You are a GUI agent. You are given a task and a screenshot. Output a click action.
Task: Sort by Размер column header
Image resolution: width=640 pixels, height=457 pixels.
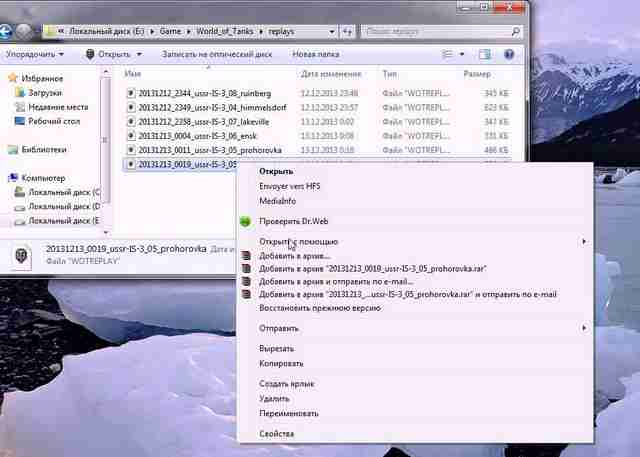tap(477, 74)
